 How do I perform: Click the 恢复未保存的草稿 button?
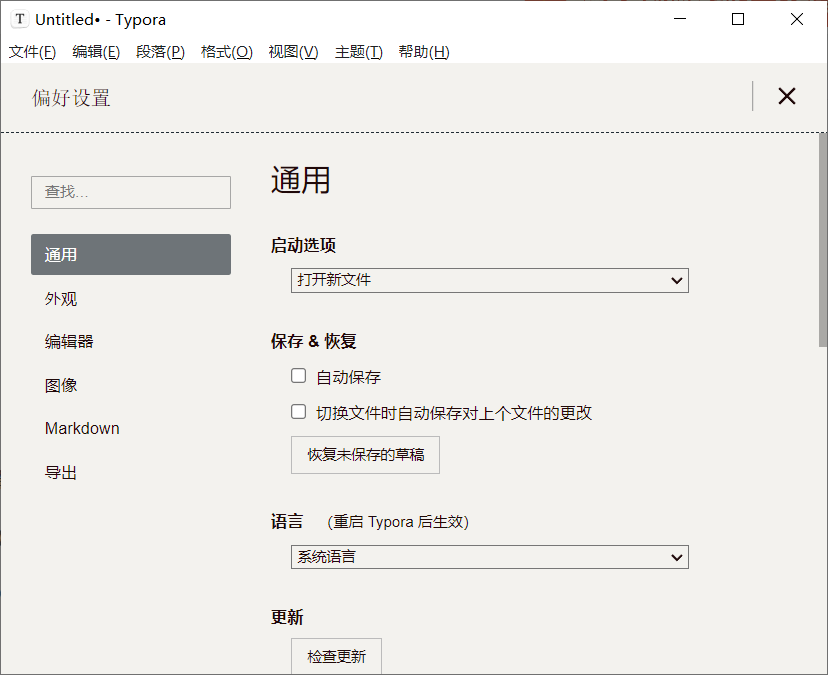pyautogui.click(x=365, y=455)
